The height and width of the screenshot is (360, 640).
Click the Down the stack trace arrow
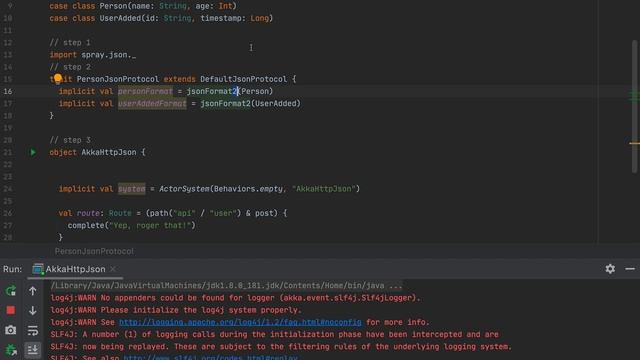coord(33,310)
